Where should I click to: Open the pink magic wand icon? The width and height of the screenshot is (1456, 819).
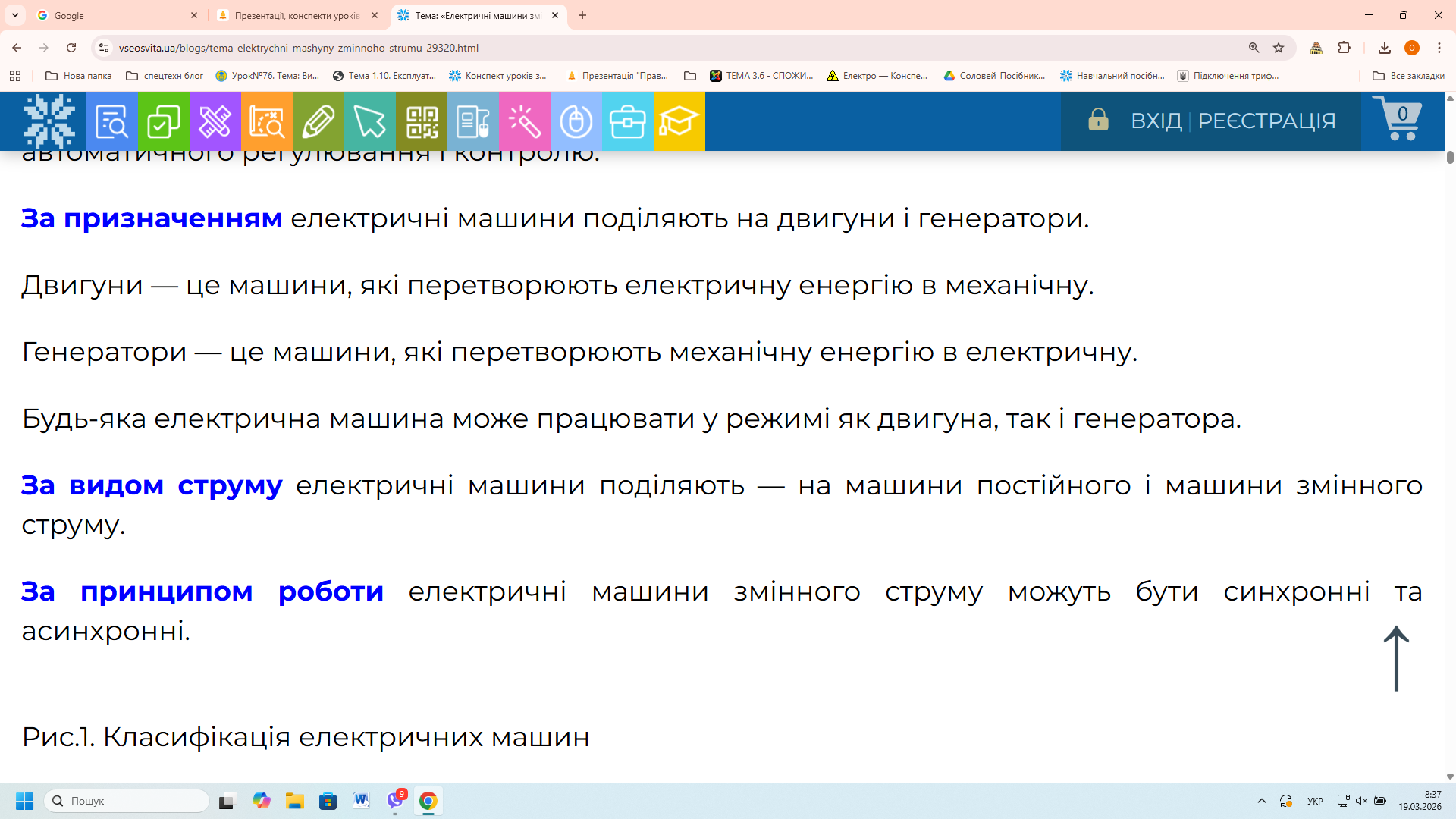[x=524, y=121]
